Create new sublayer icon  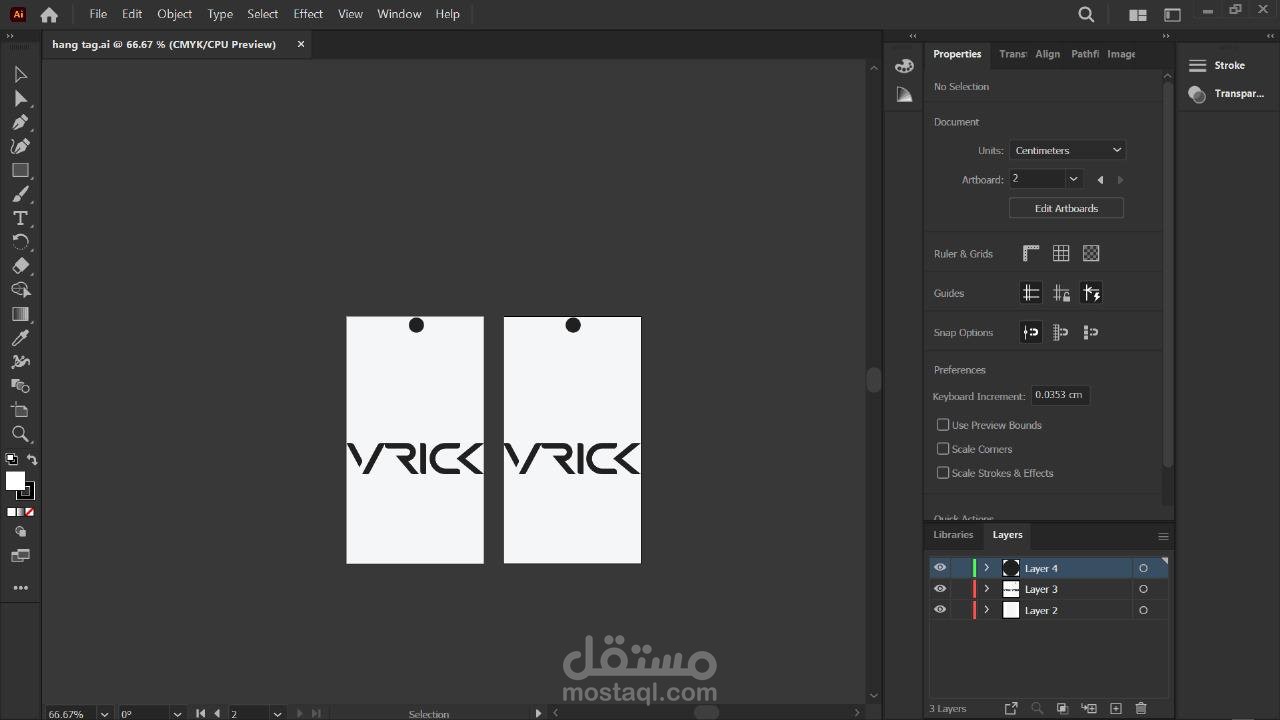click(x=1089, y=708)
